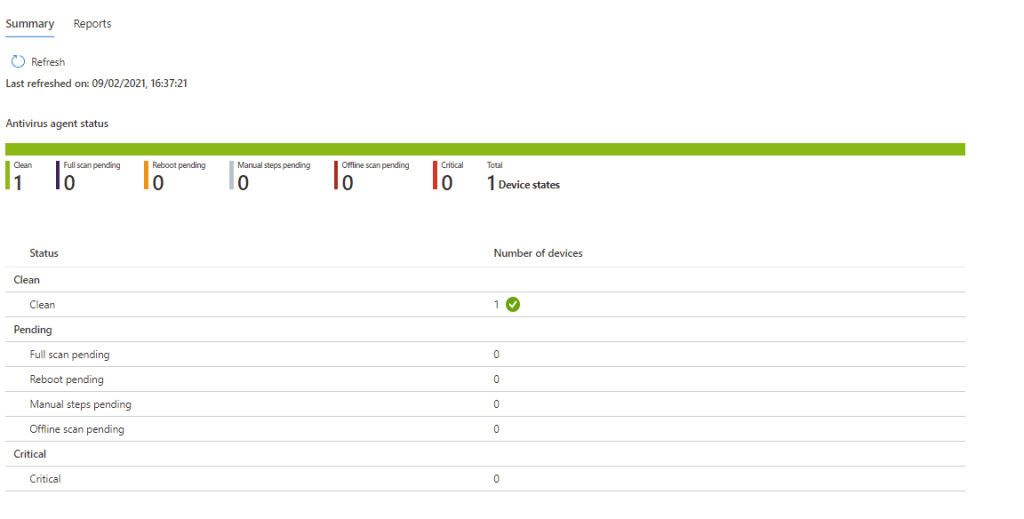Sort by Number of devices column header
The image size is (1024, 519).
click(x=538, y=254)
